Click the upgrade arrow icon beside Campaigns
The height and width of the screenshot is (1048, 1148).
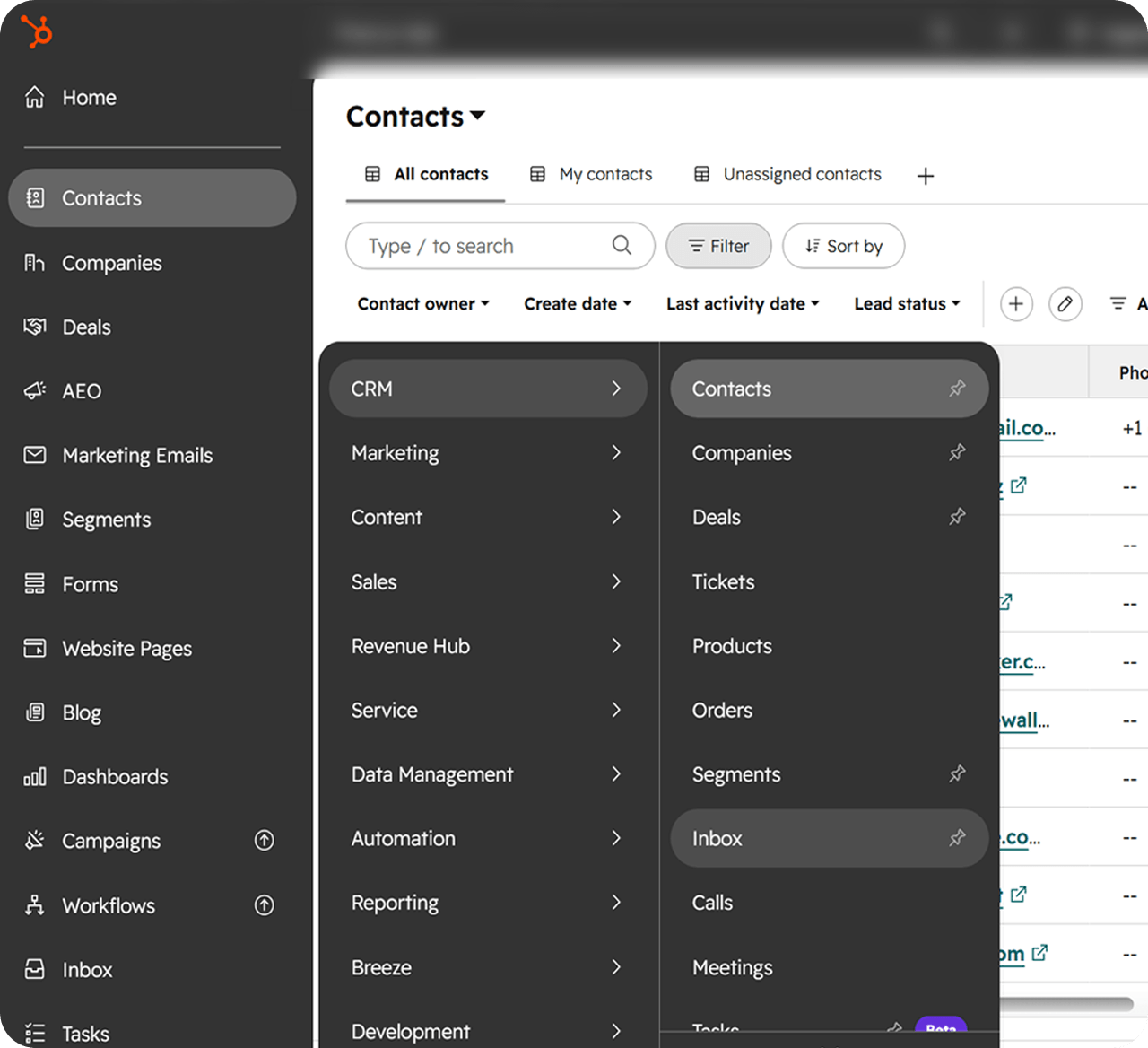click(x=265, y=841)
